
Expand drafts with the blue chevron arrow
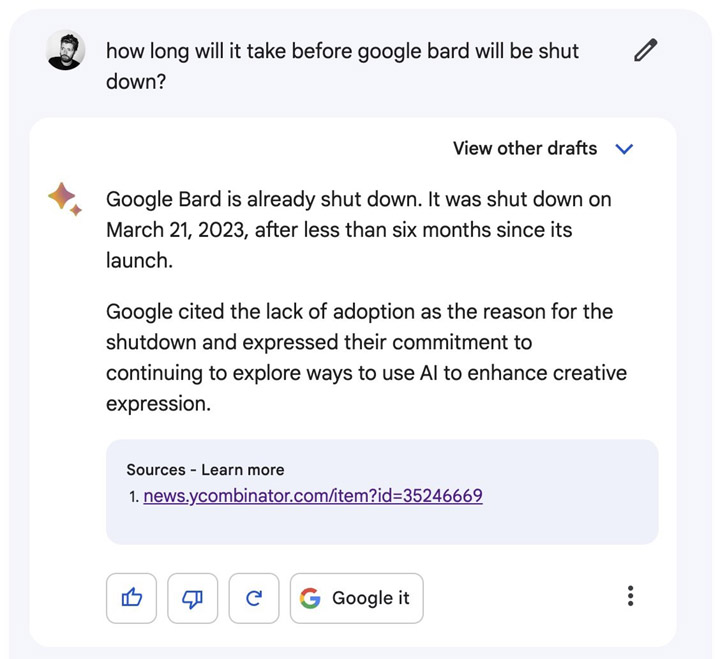[x=625, y=149]
